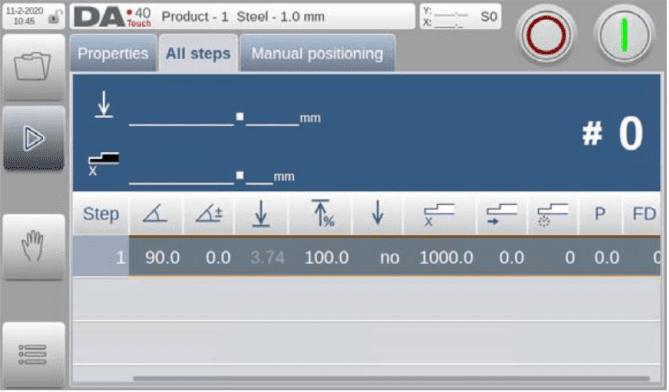This screenshot has height=392, width=669.
Task: Open the Properties tab
Action: [113, 53]
